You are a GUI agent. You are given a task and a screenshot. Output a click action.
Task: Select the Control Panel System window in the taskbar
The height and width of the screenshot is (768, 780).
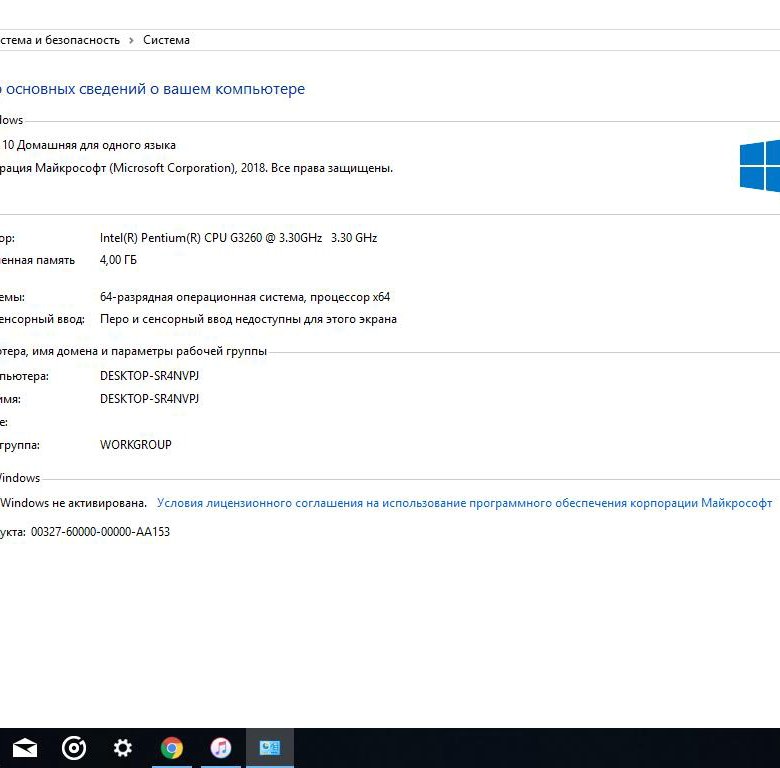[x=270, y=748]
